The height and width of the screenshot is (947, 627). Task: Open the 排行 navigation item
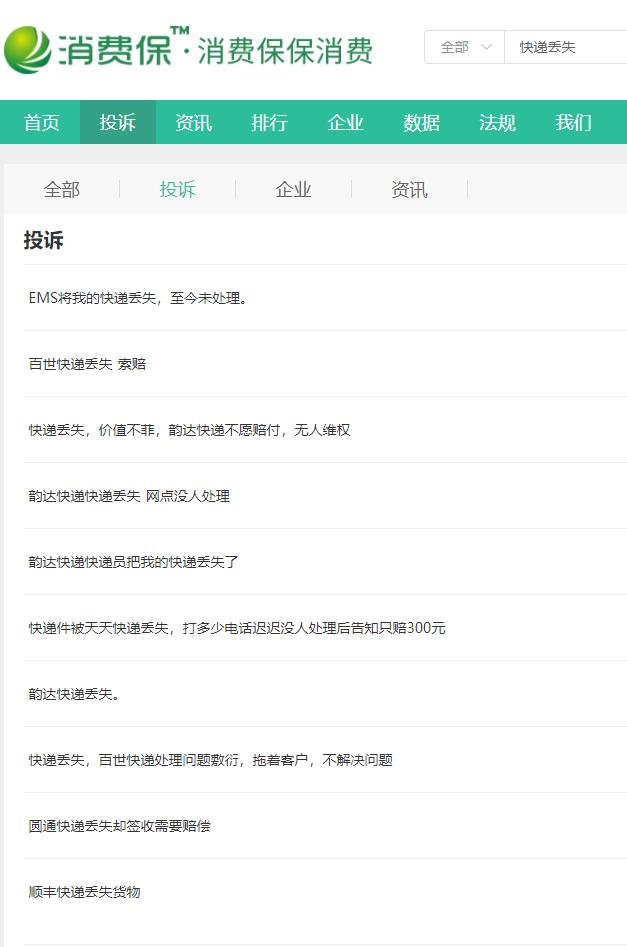click(x=269, y=123)
